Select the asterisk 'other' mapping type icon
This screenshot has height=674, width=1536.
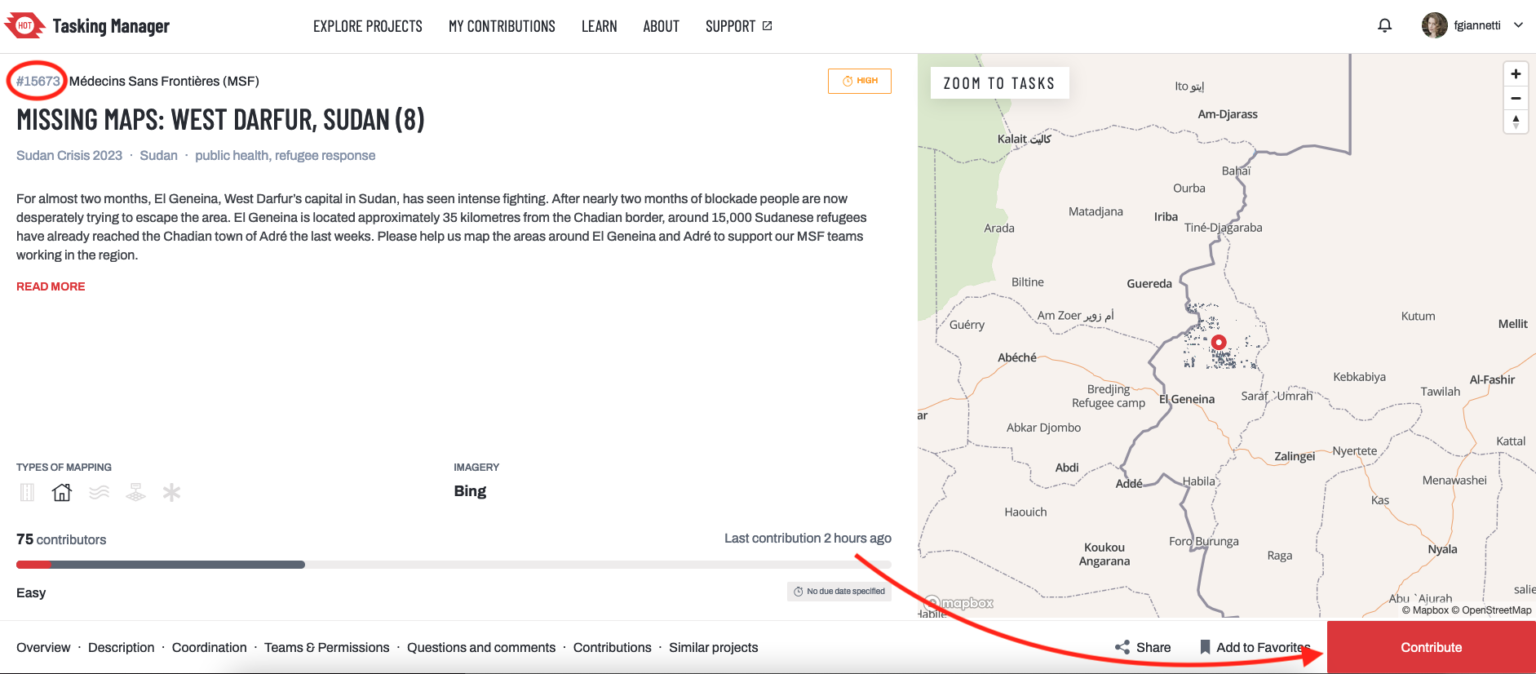point(171,491)
